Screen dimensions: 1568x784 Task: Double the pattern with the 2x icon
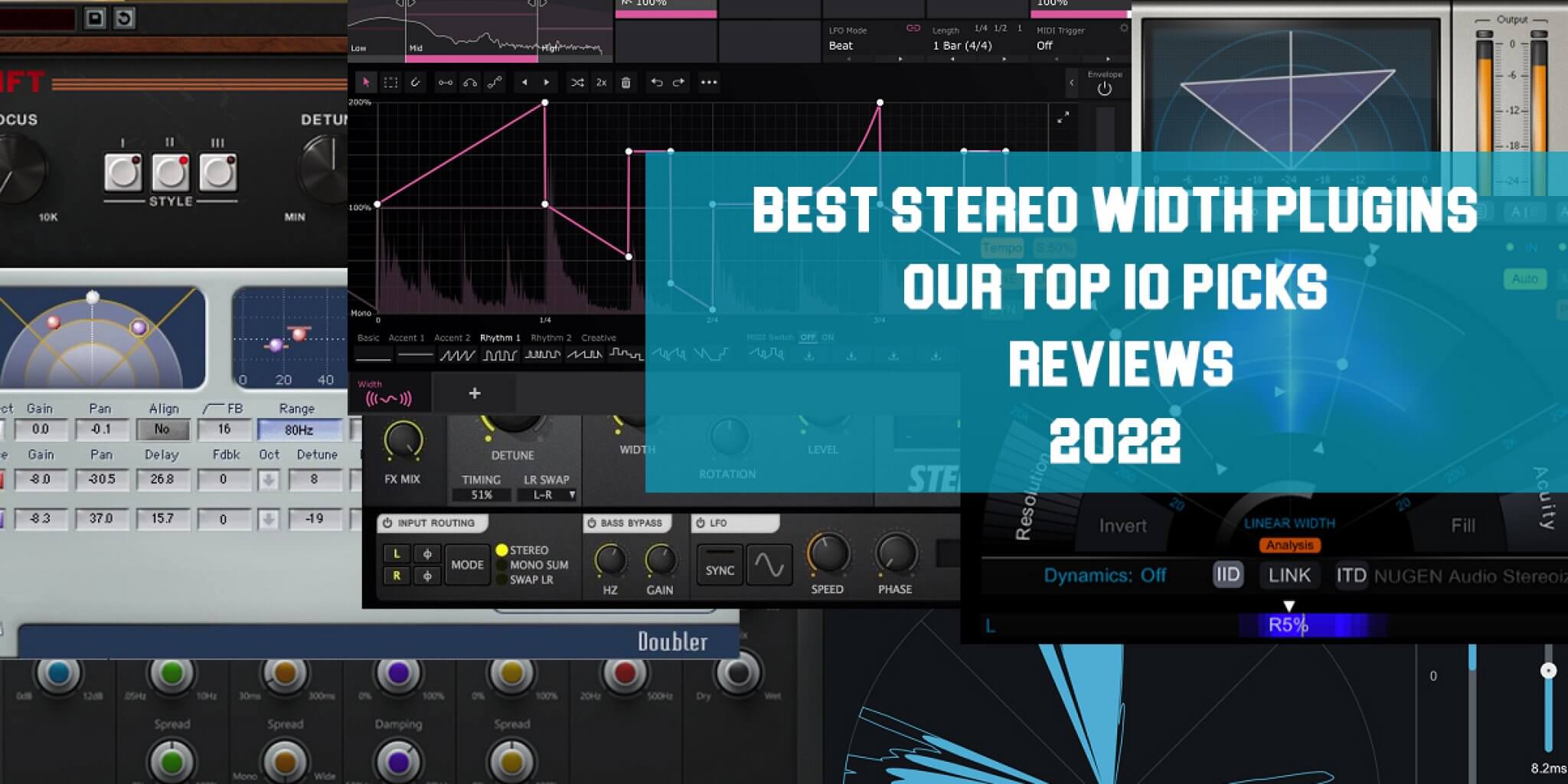coord(601,83)
